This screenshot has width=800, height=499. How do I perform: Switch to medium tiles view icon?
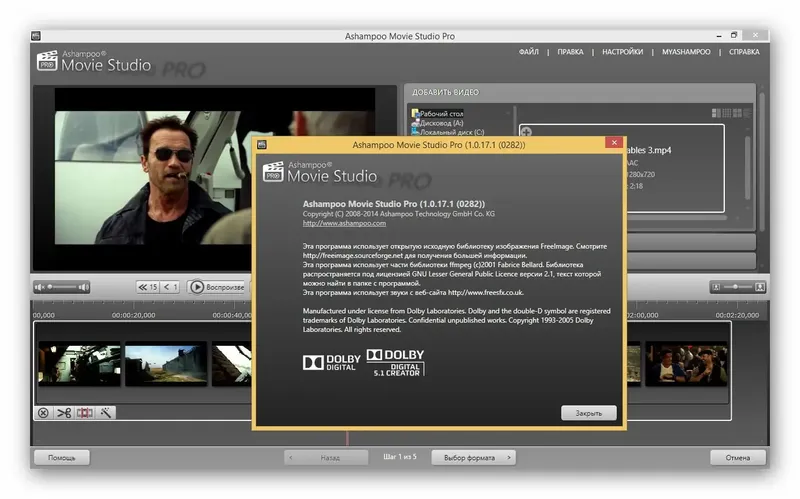737,113
